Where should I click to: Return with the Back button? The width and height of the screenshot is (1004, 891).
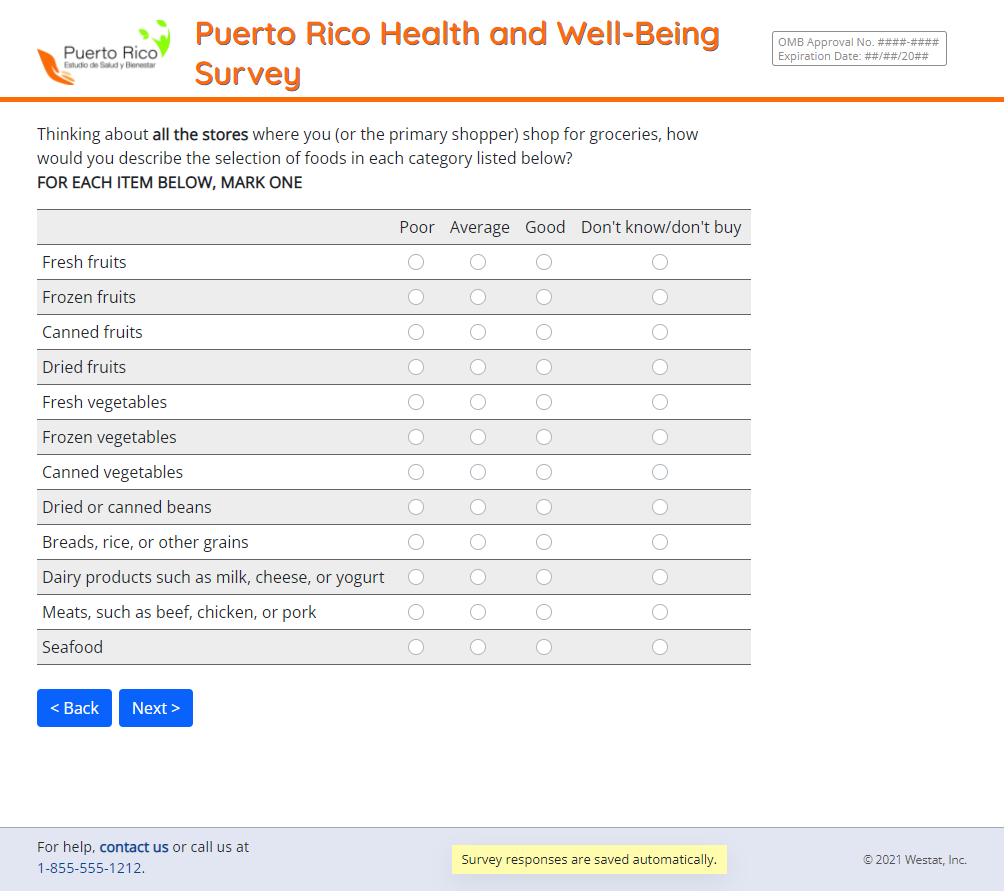[x=74, y=708]
